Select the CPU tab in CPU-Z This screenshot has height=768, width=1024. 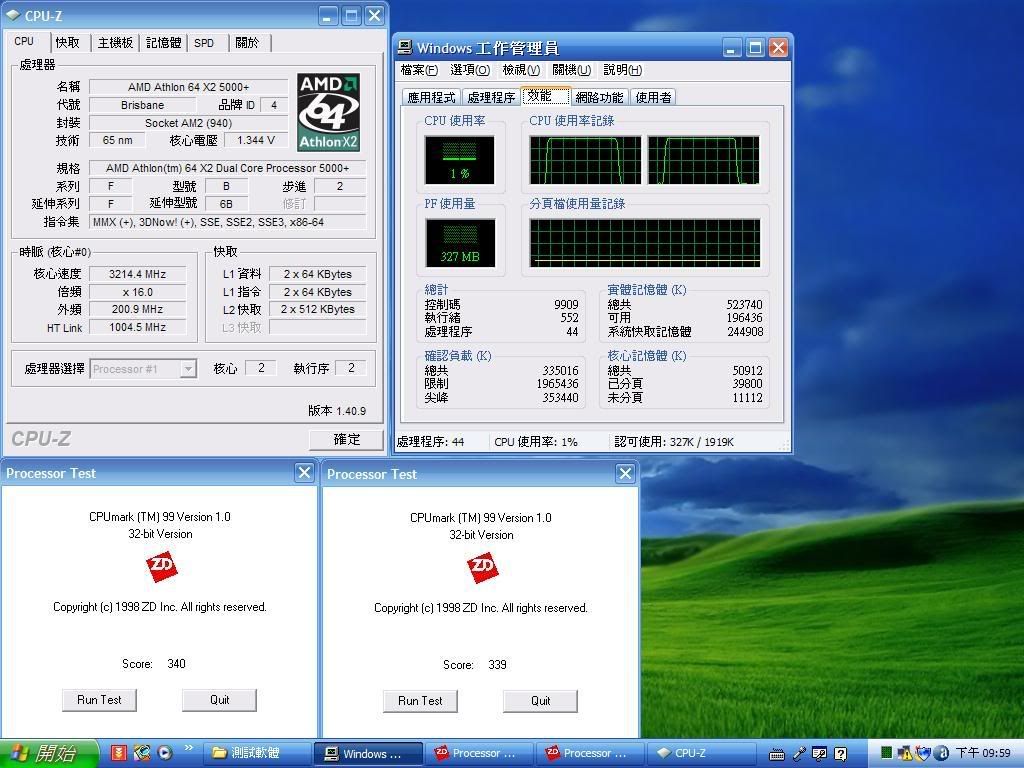[x=24, y=41]
